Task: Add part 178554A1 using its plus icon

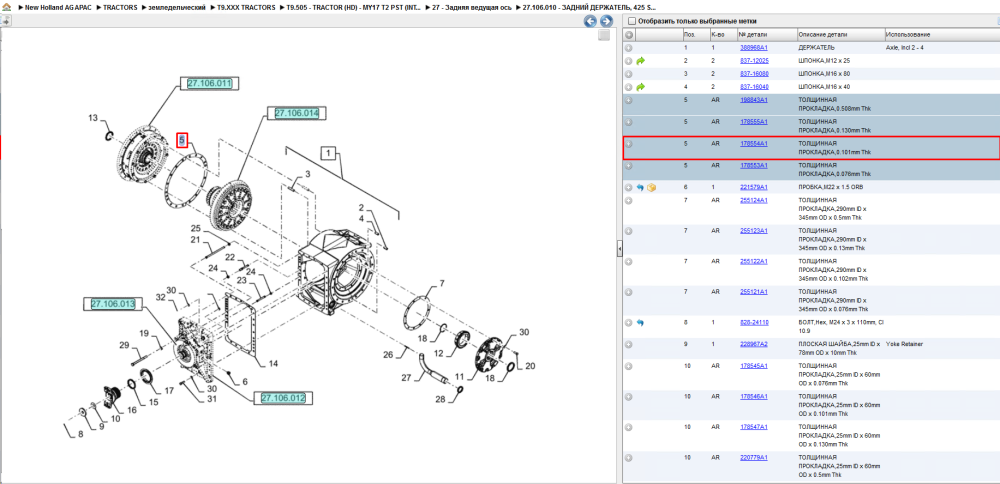Action: point(629,144)
